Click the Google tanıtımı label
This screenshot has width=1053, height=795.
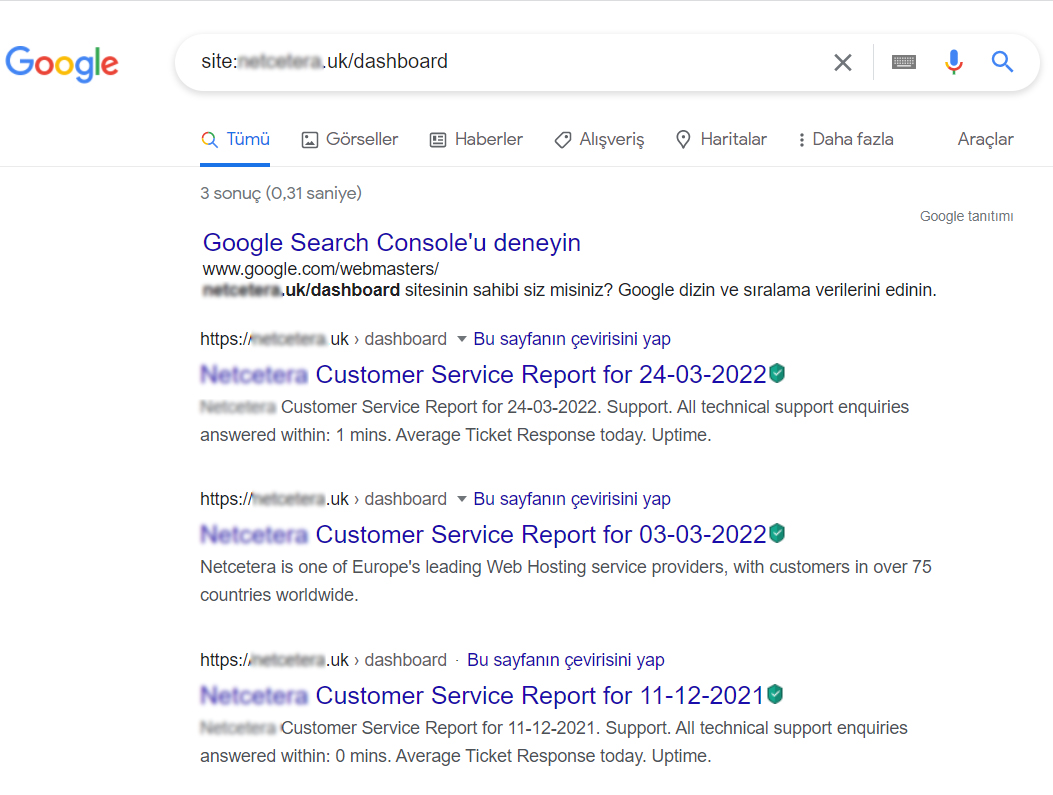point(966,216)
